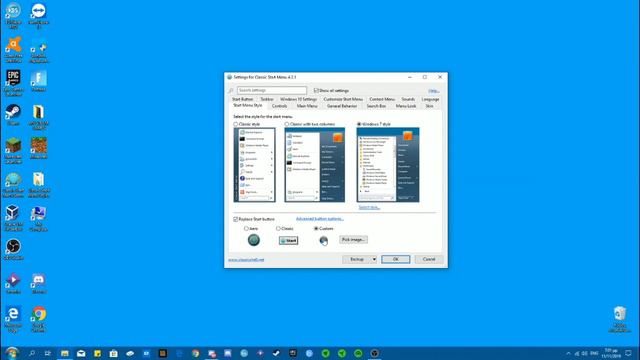The height and width of the screenshot is (360, 640).
Task: Open the Windows 10 Settings tab
Action: [x=298, y=99]
